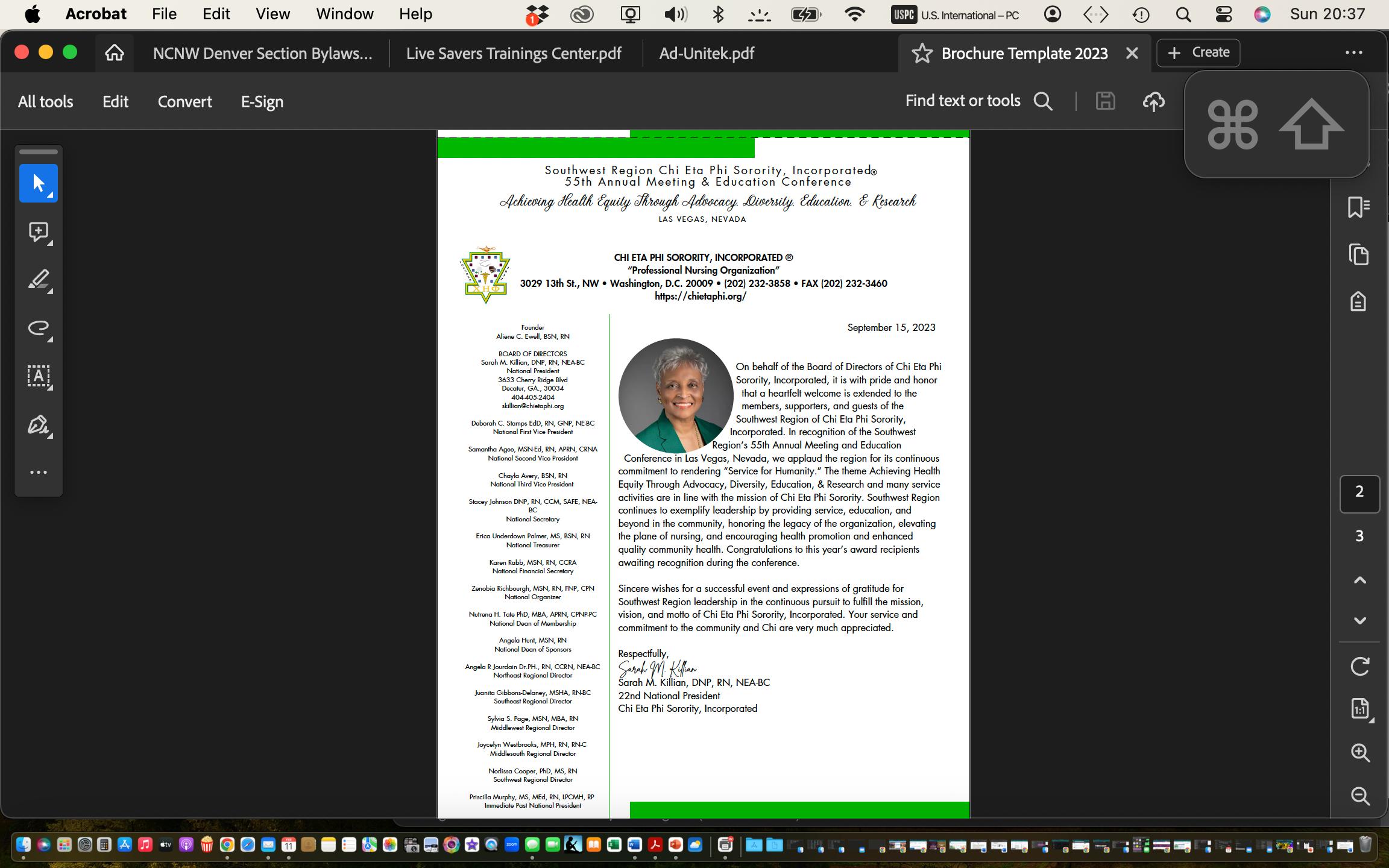Zoom out of the document
Viewport: 1389px width, 868px height.
1359,796
